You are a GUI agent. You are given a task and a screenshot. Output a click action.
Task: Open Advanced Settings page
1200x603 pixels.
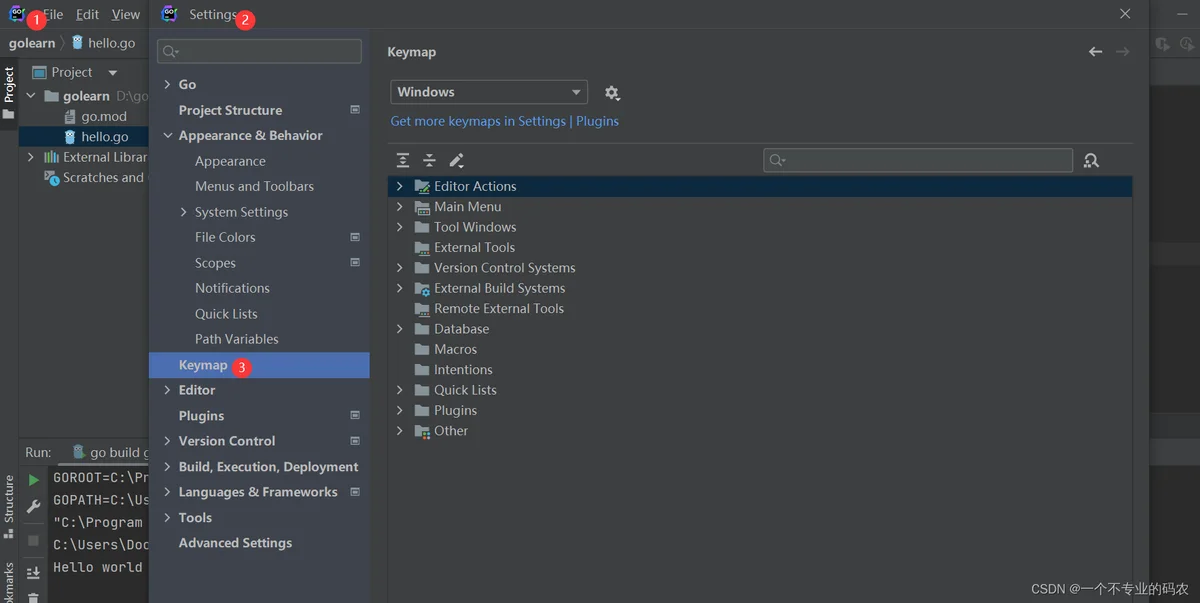(x=235, y=543)
